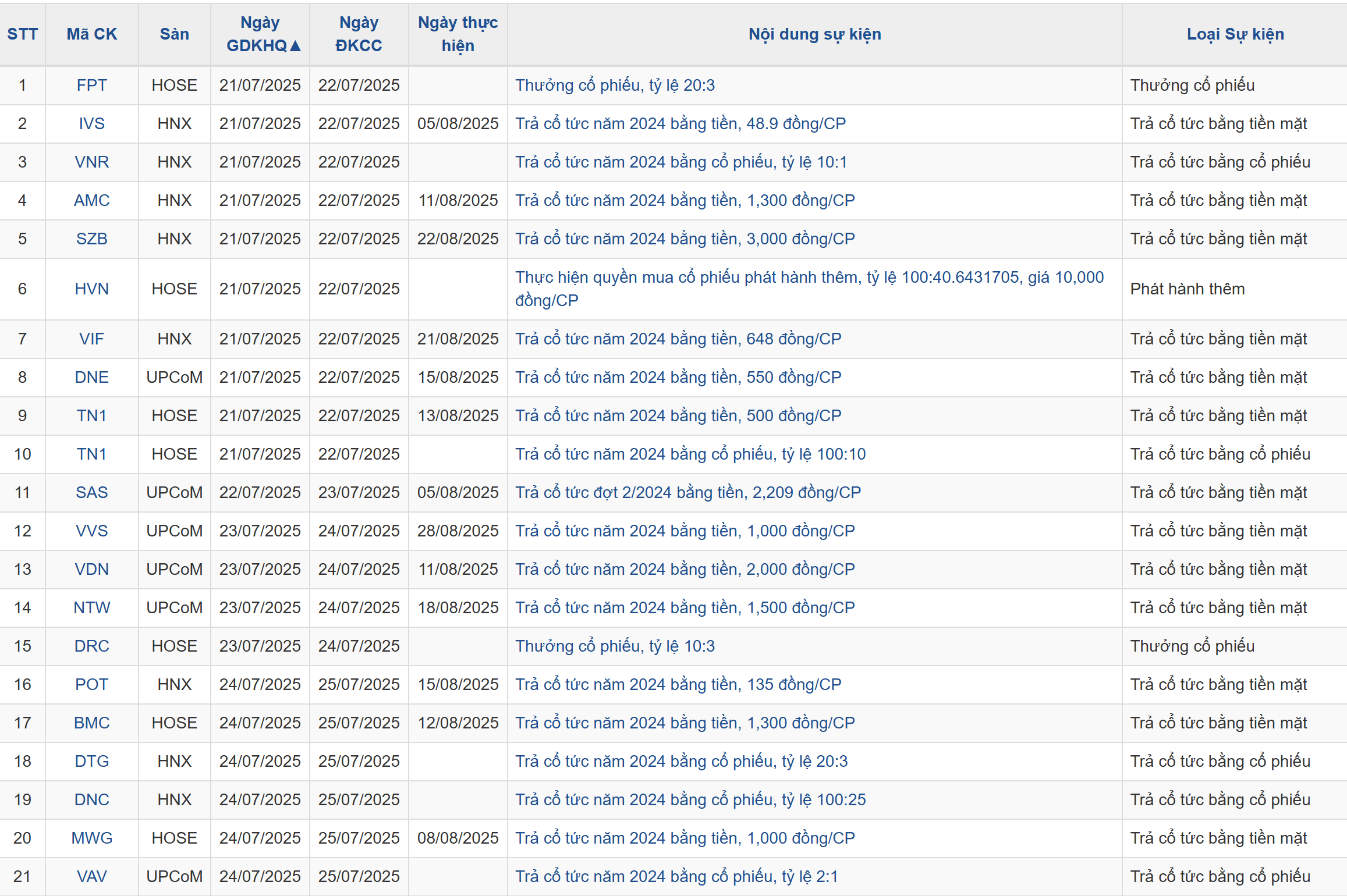The width and height of the screenshot is (1347, 896).
Task: Select execution date 12/08/2025 in BMC row
Action: coord(458,723)
